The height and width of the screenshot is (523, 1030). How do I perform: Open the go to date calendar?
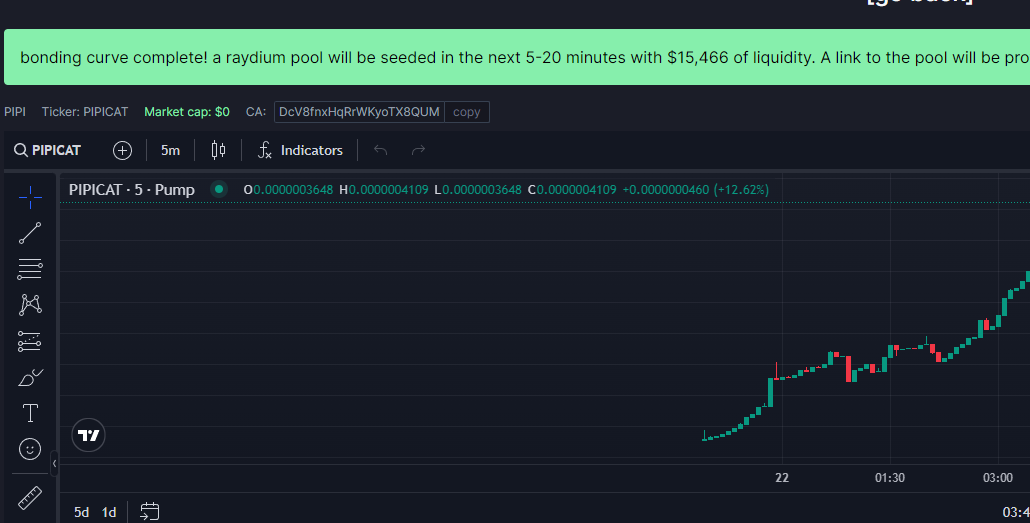coord(150,511)
